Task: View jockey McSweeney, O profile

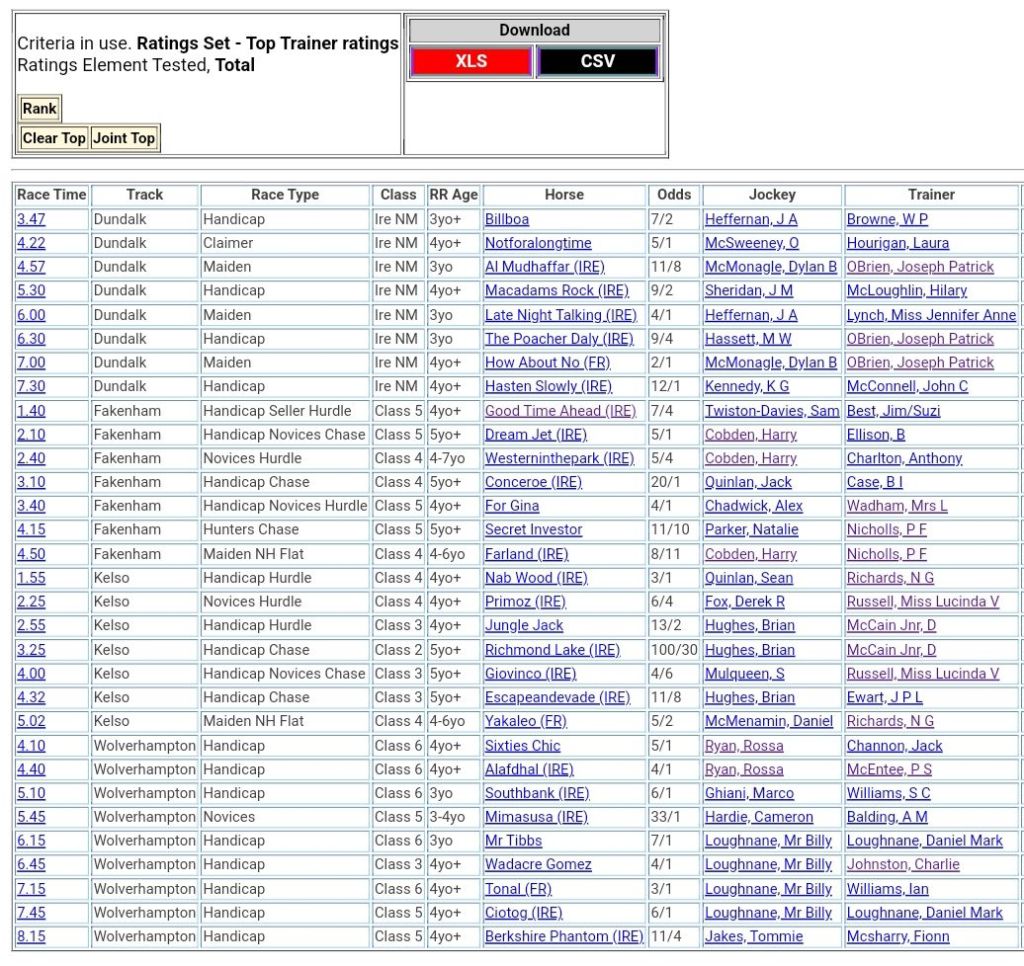Action: click(x=751, y=243)
